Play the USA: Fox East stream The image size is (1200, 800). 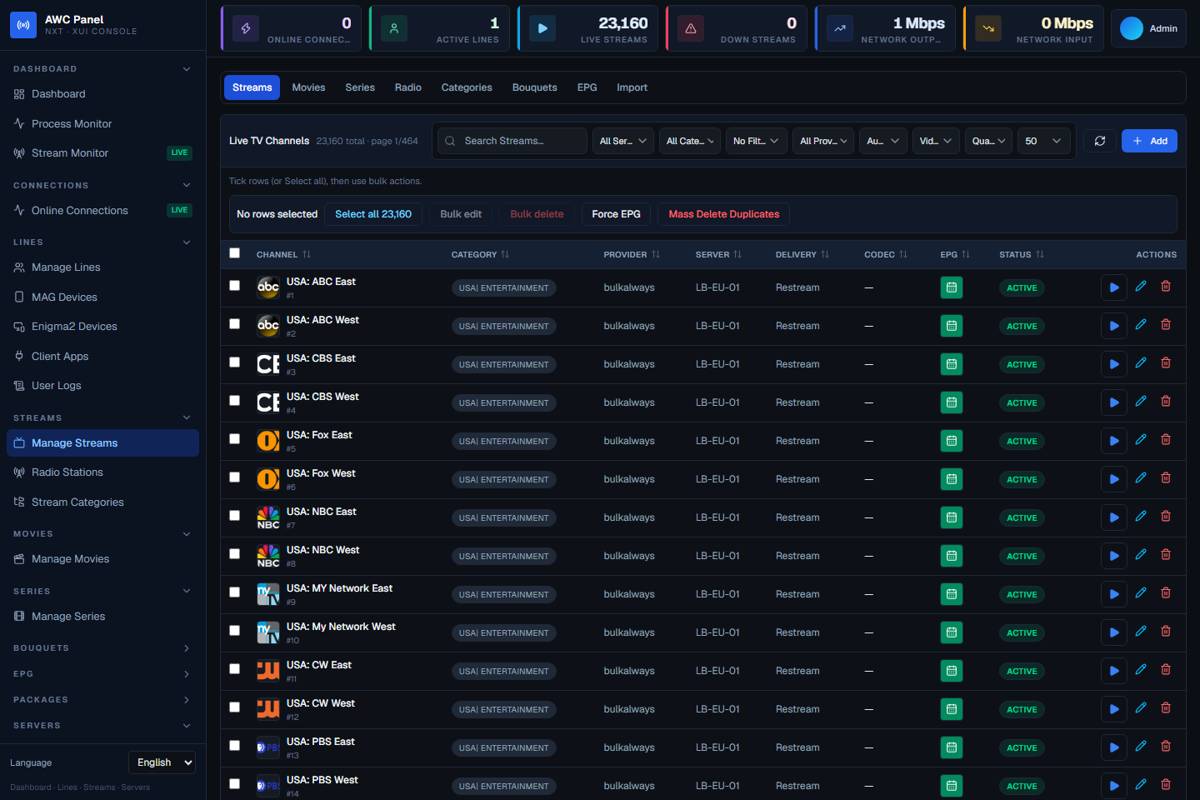point(1113,440)
